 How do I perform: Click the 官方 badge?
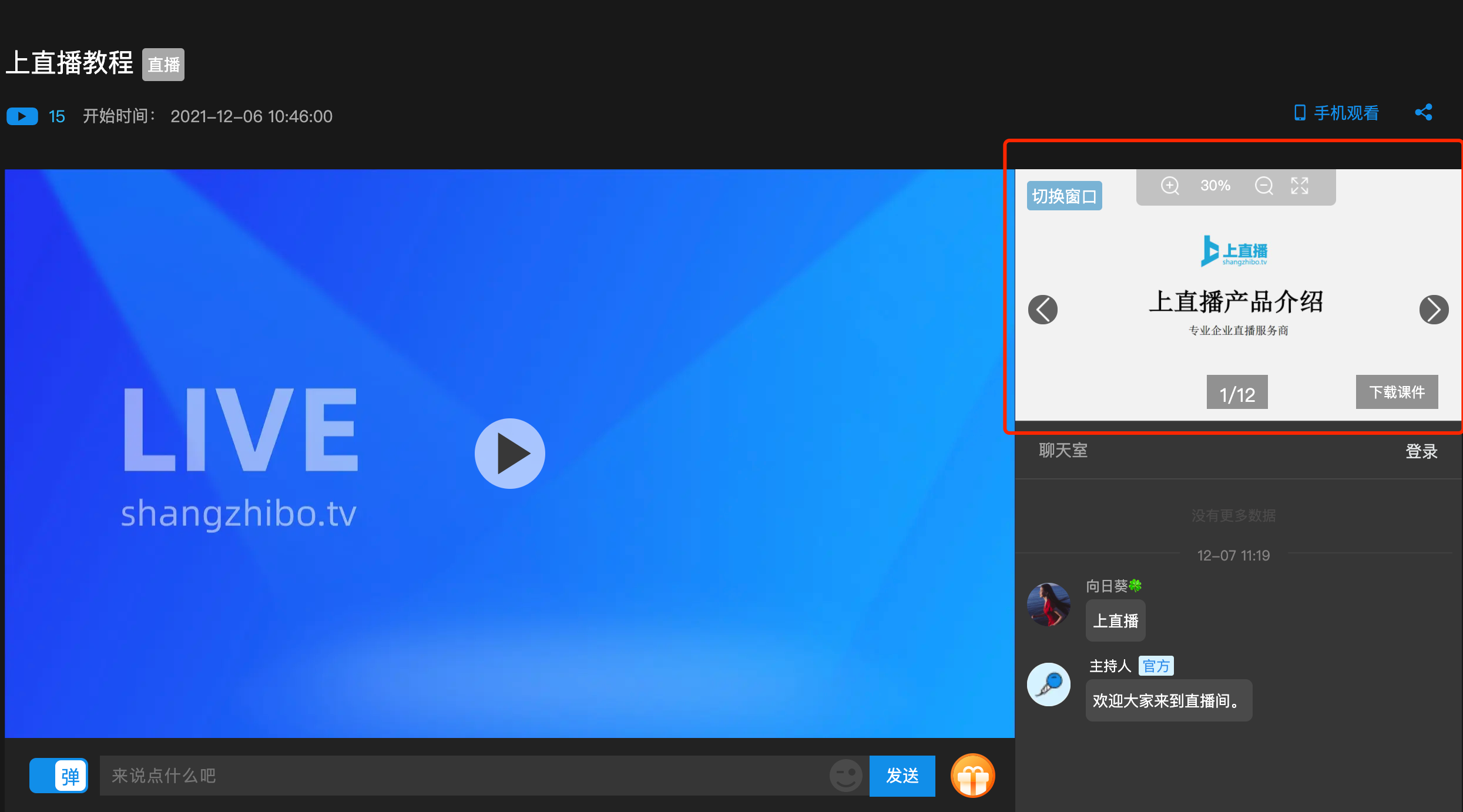click(x=1156, y=666)
